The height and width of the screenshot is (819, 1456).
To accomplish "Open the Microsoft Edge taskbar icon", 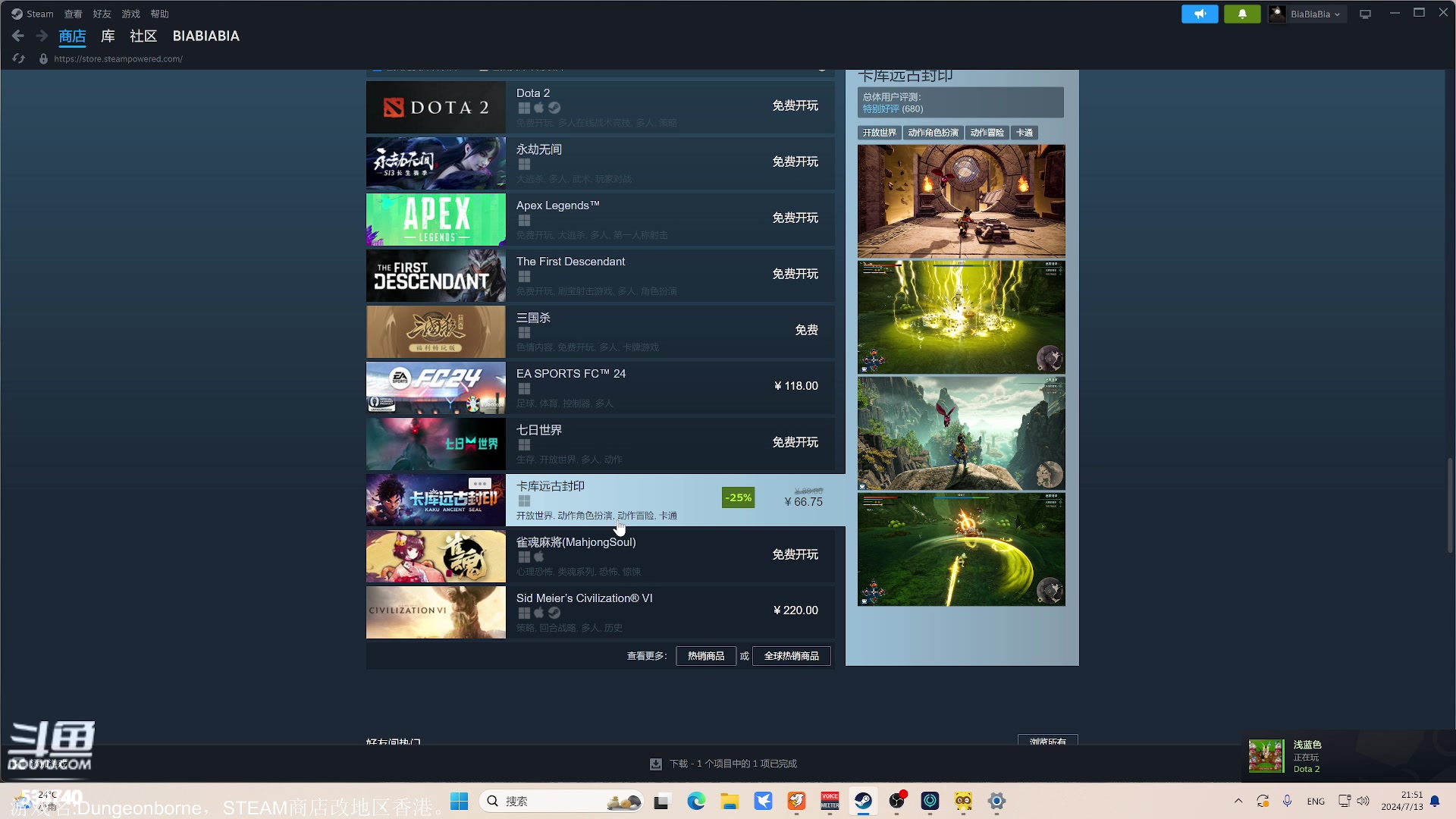I will pos(696,801).
